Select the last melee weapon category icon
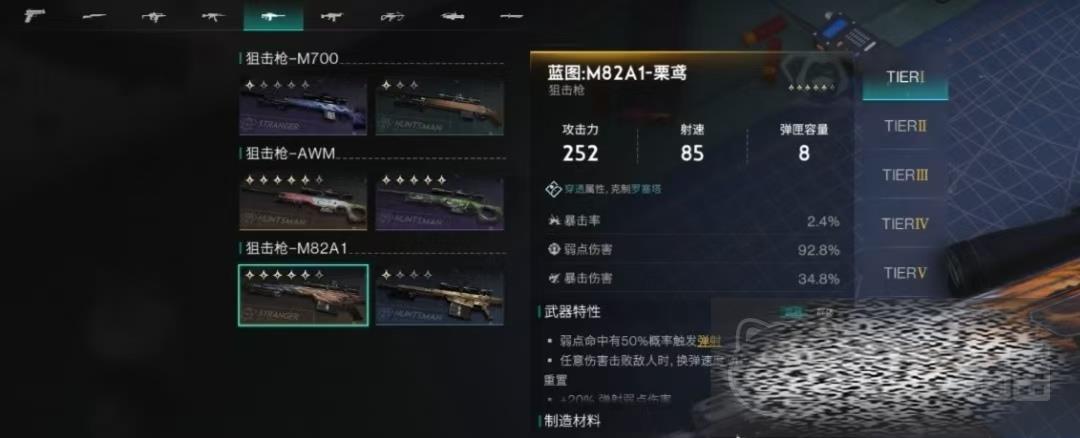The height and width of the screenshot is (438, 1080). point(512,16)
